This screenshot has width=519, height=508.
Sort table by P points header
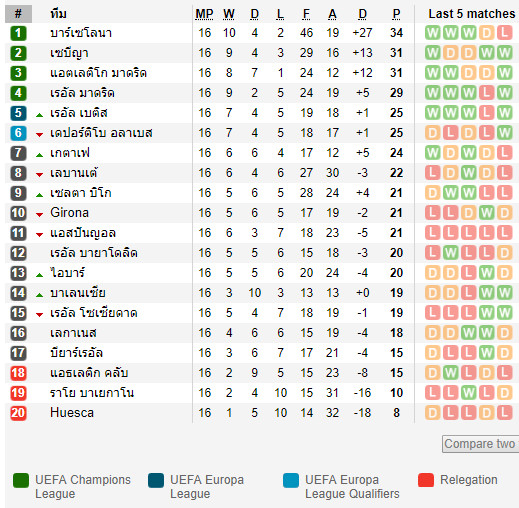click(396, 14)
